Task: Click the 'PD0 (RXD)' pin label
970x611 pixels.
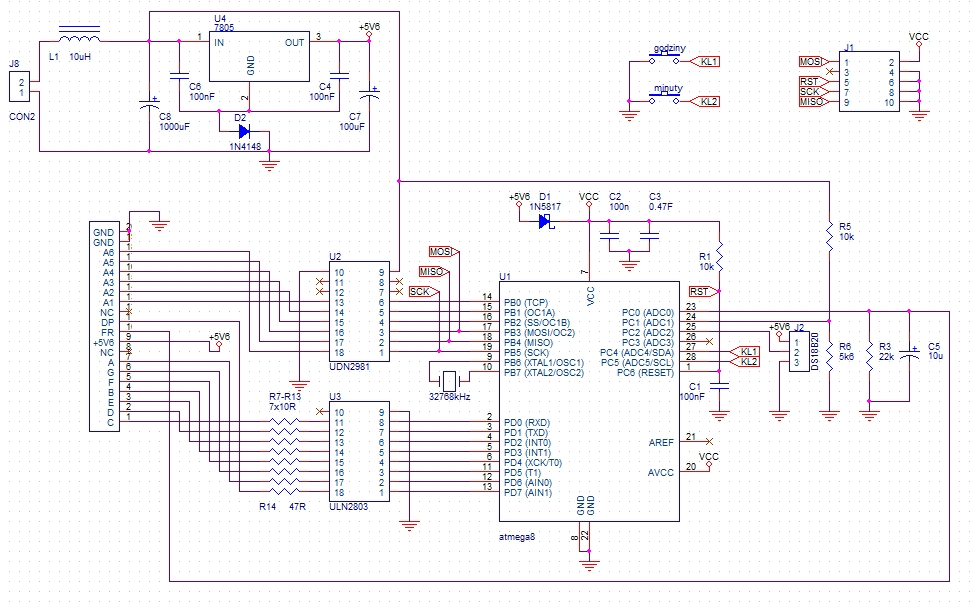Action: point(526,423)
